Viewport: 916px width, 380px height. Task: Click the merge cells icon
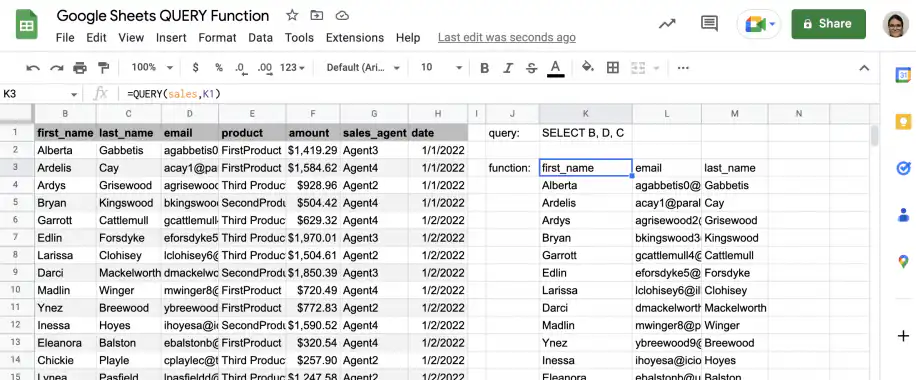pos(638,68)
